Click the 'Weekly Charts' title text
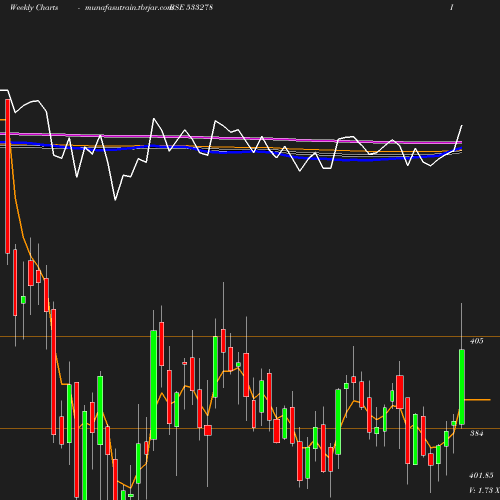 point(34,7)
